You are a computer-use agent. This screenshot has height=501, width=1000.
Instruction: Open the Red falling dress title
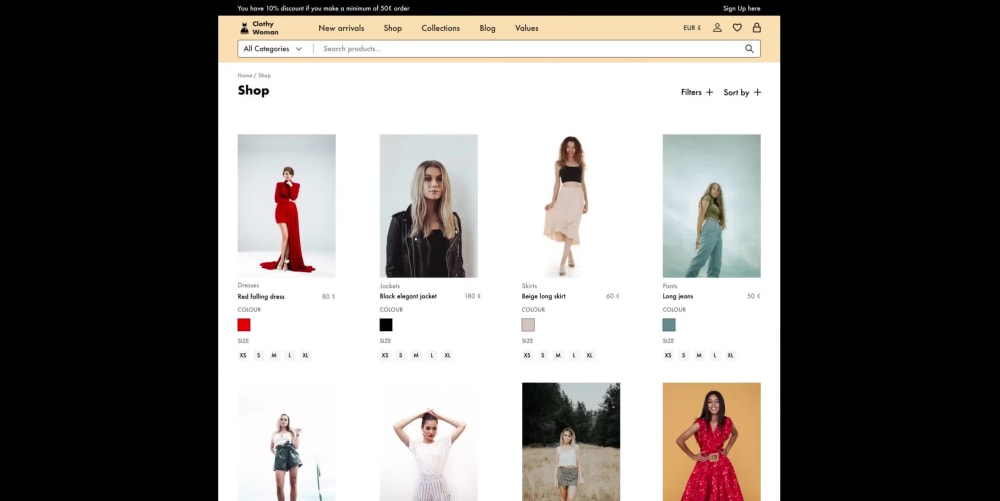pyautogui.click(x=261, y=296)
